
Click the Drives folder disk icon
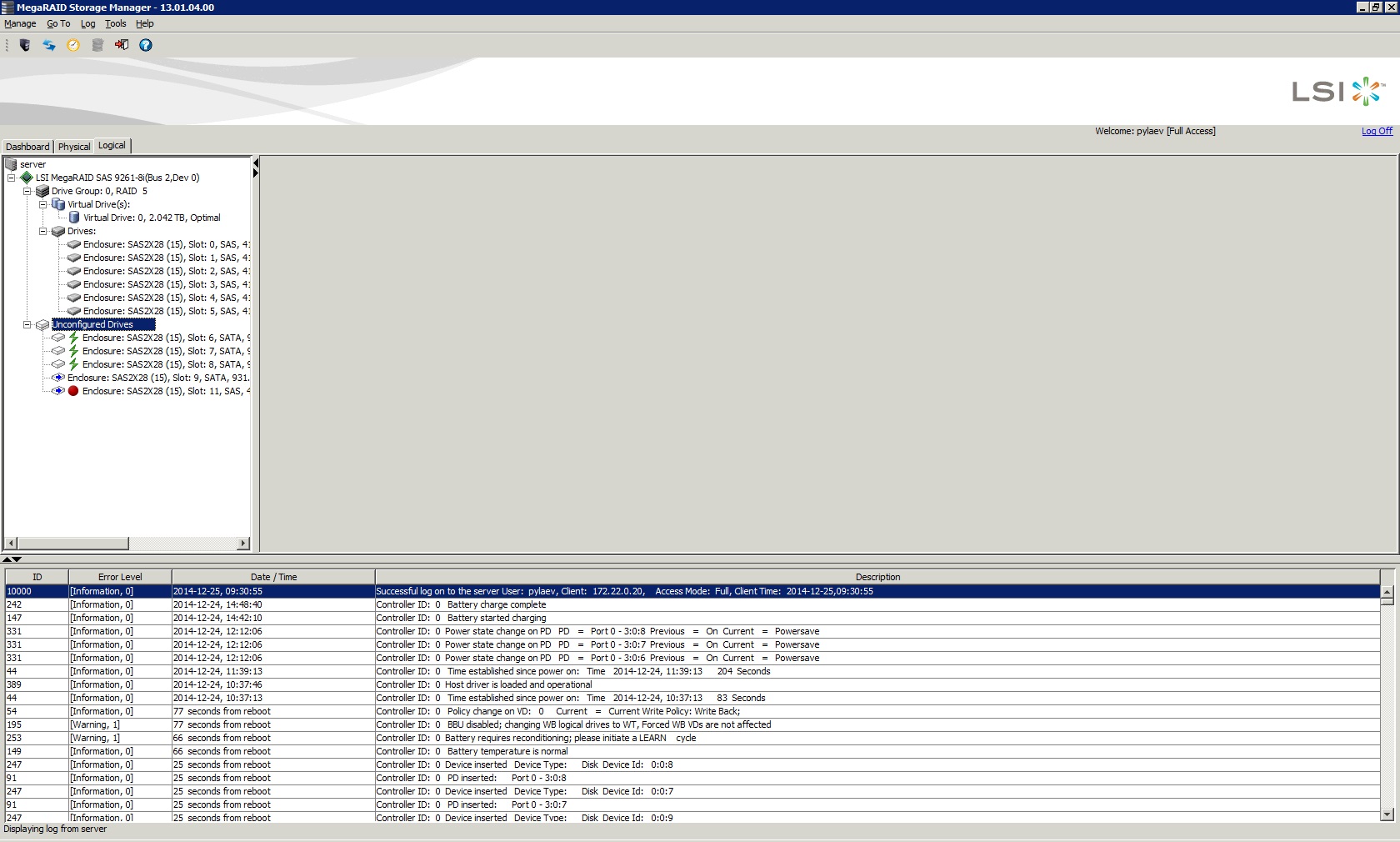58,231
